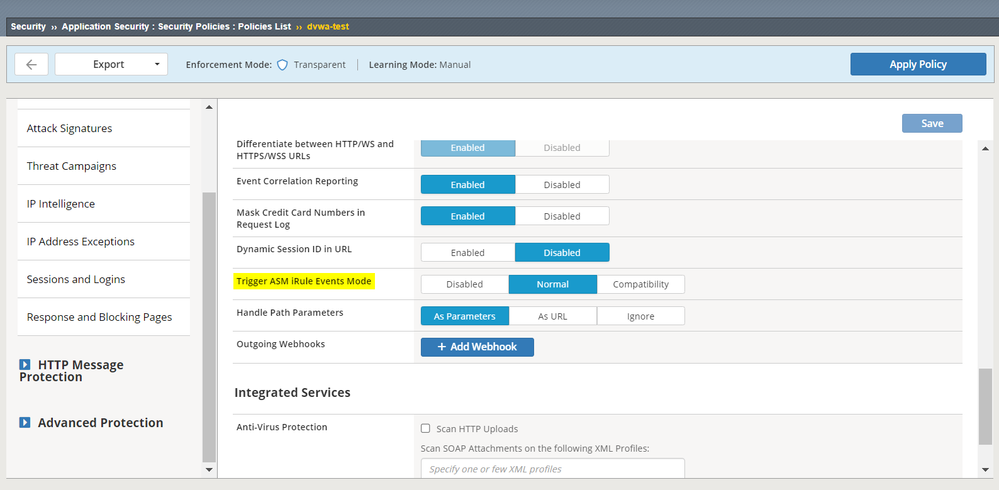Expand the HTTP Message Protection section
Image resolution: width=999 pixels, height=490 pixels.
pyautogui.click(x=25, y=365)
